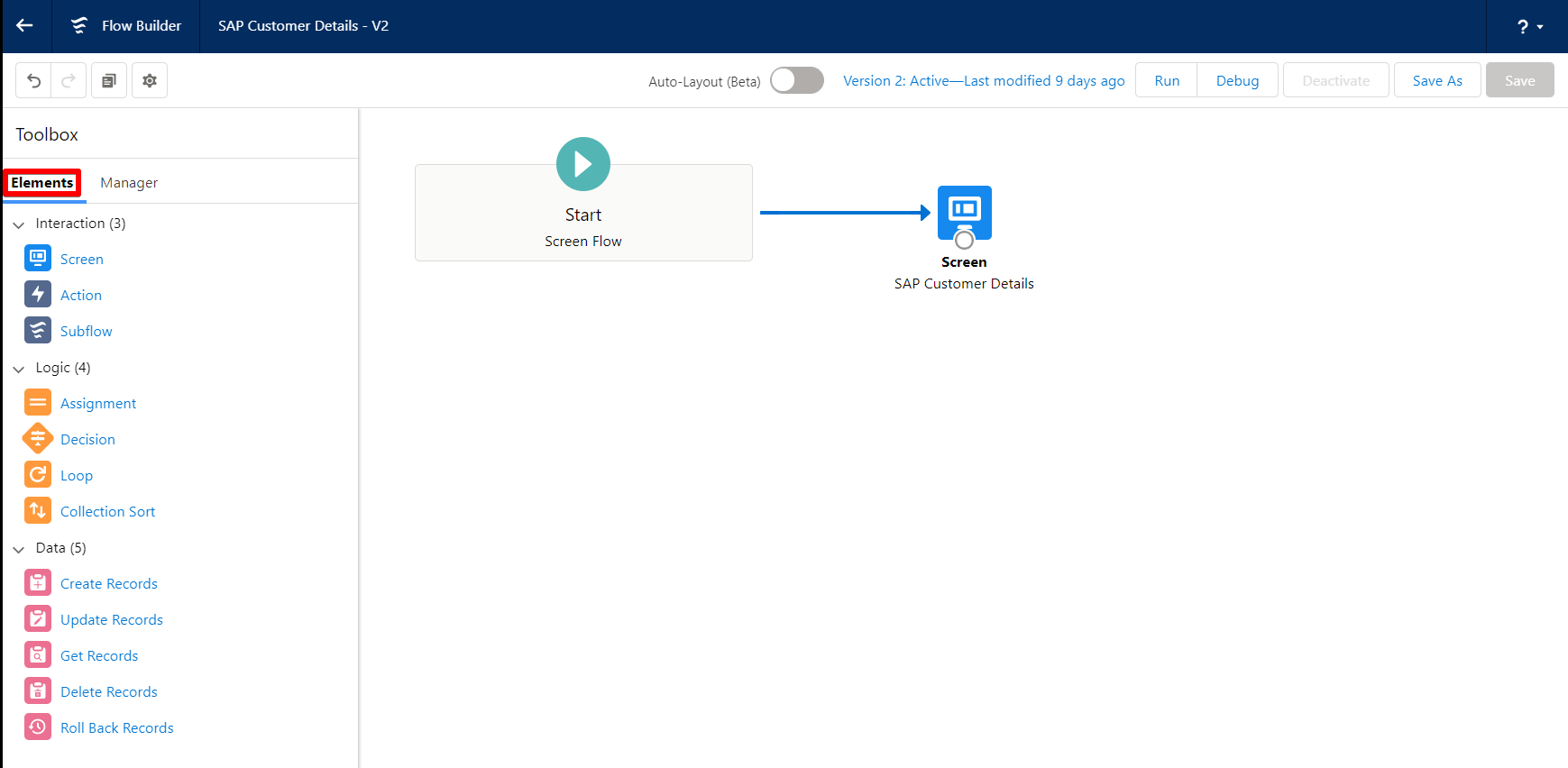This screenshot has height=768, width=1568.
Task: Collapse the Logic (4) section
Action: point(19,369)
